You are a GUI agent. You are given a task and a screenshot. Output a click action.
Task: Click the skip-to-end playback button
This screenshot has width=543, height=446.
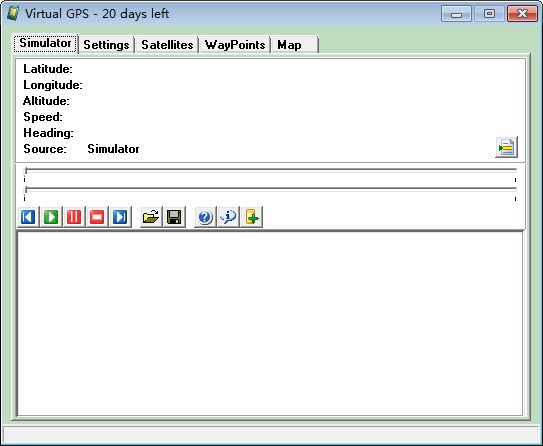tap(120, 217)
